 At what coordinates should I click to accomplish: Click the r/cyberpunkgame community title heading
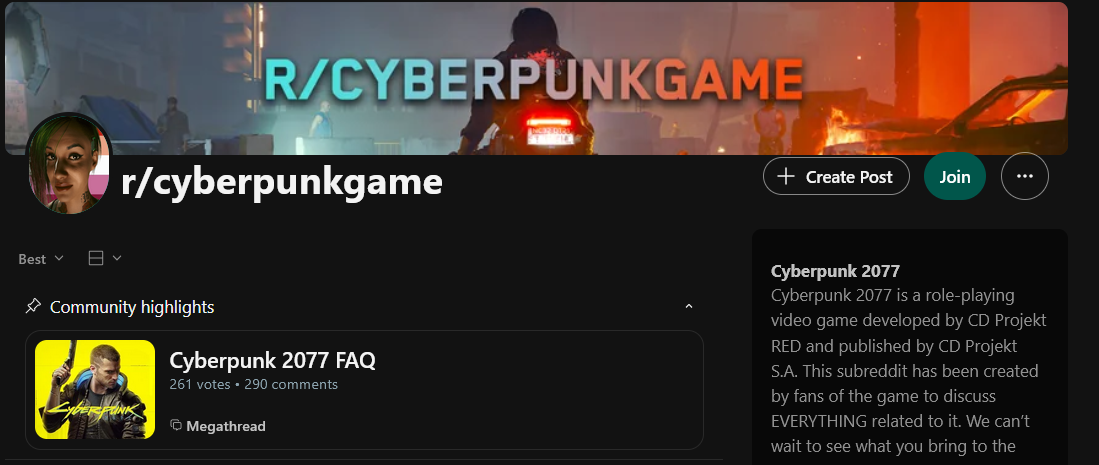[282, 182]
